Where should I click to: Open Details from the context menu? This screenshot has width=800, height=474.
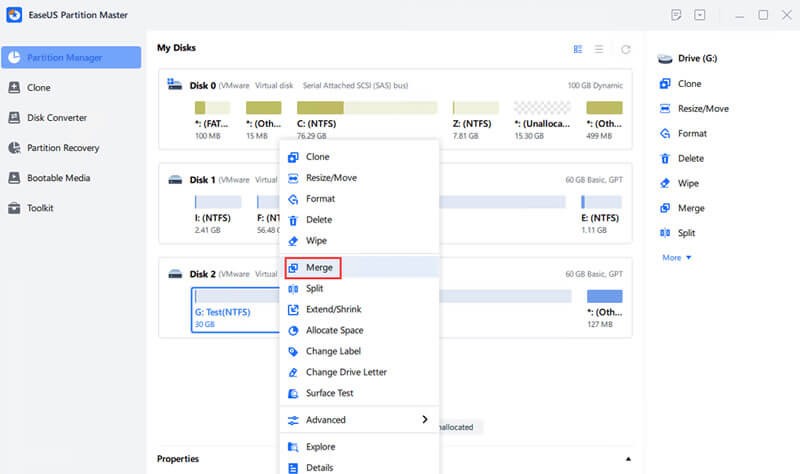(359, 467)
